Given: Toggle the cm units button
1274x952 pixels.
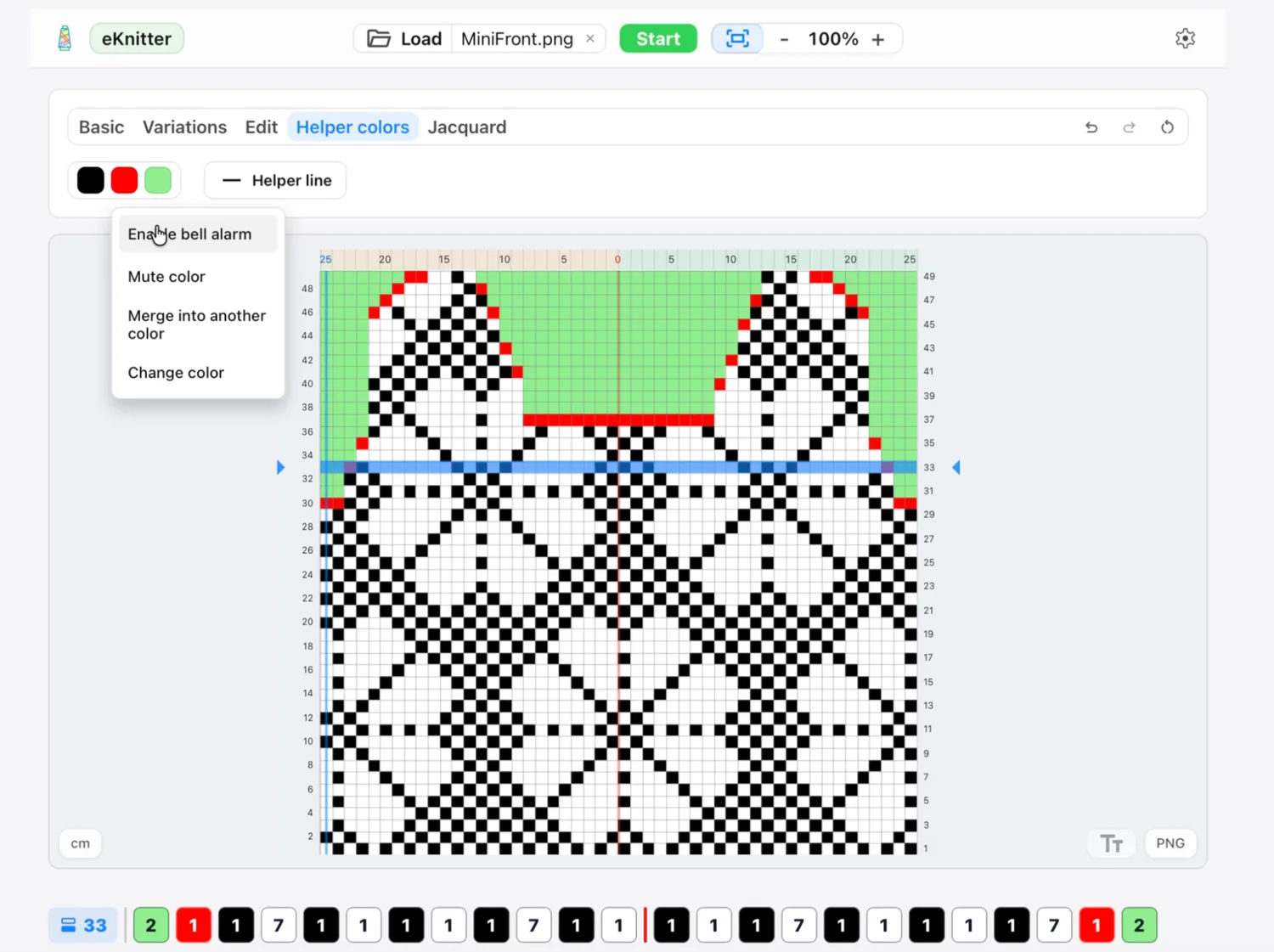Looking at the screenshot, I should [81, 843].
